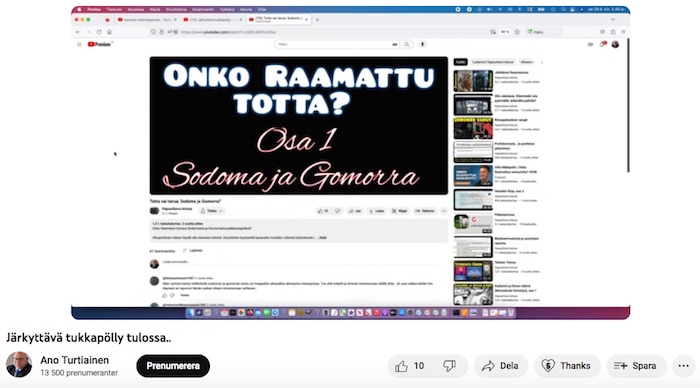This screenshot has width=700, height=388.
Task: Open Ano Turtiainen channel avatar
Action: (19, 365)
